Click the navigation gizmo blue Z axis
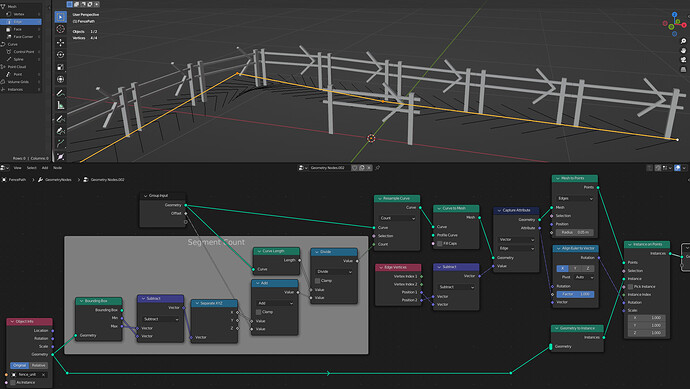690x389 pixels. pos(675,15)
